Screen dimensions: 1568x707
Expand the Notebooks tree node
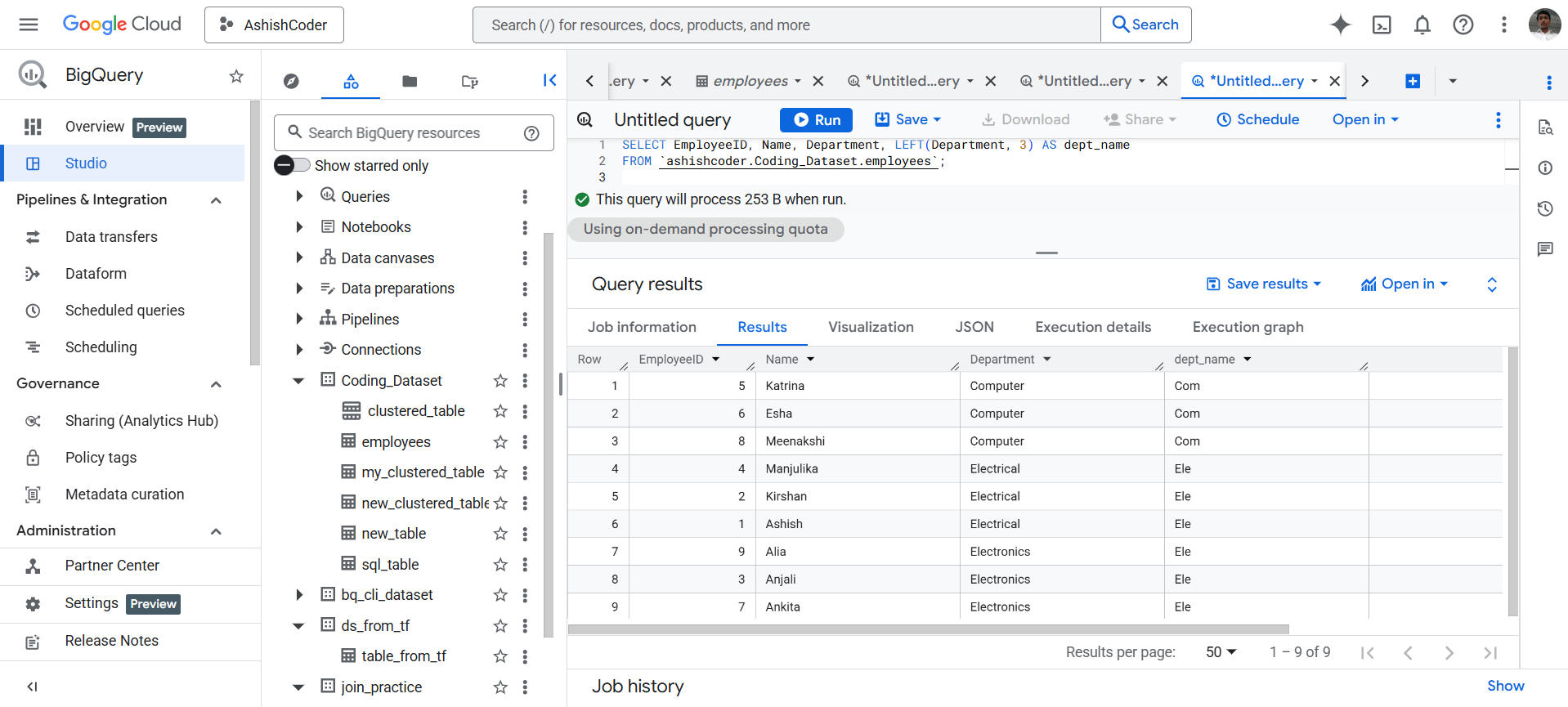click(299, 227)
